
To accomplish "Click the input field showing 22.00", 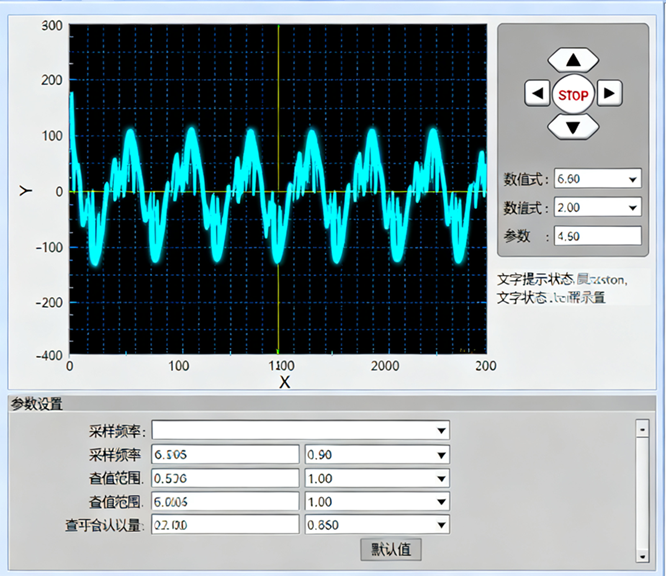I will click(225, 525).
